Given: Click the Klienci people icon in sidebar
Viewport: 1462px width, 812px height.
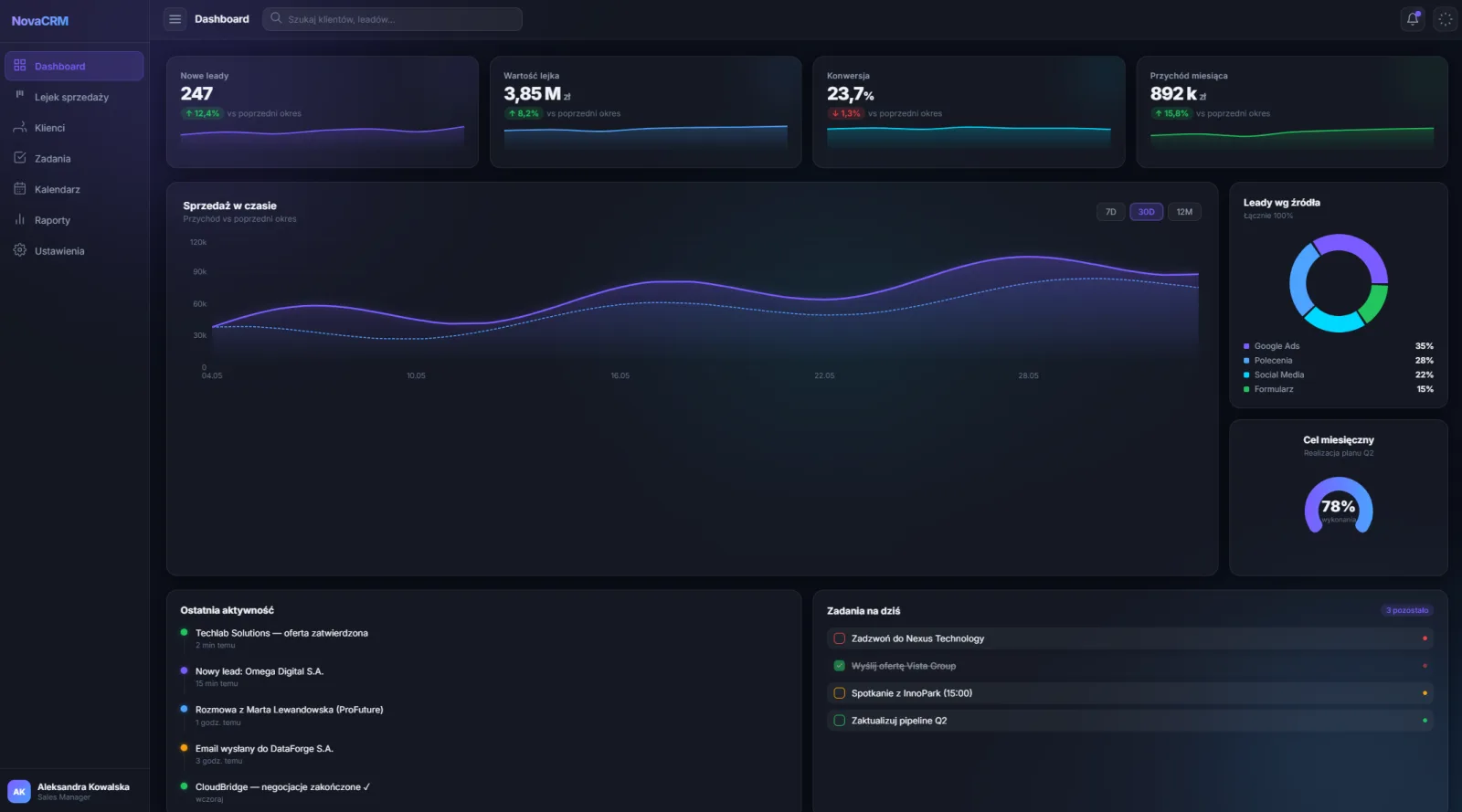Looking at the screenshot, I should pyautogui.click(x=20, y=127).
